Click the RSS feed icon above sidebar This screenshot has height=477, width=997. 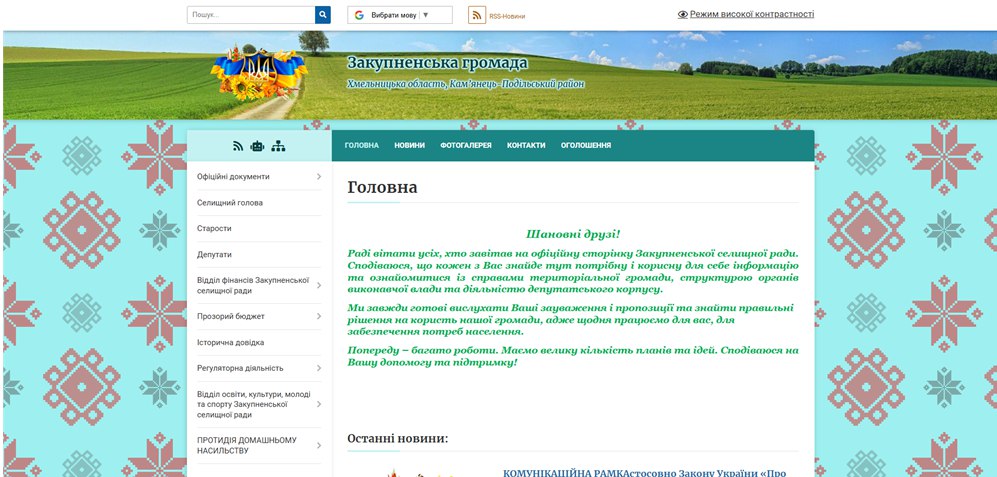click(x=238, y=146)
